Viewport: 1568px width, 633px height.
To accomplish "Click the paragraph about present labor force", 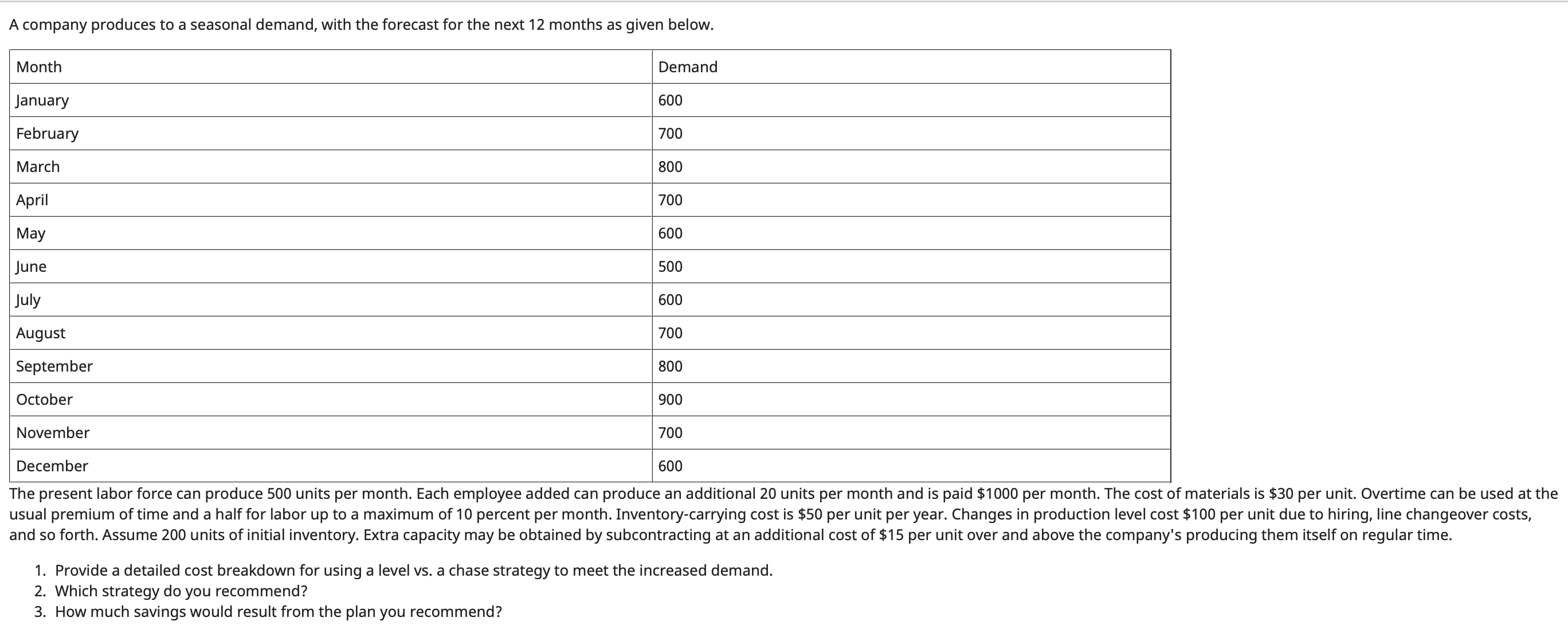I will [x=783, y=514].
